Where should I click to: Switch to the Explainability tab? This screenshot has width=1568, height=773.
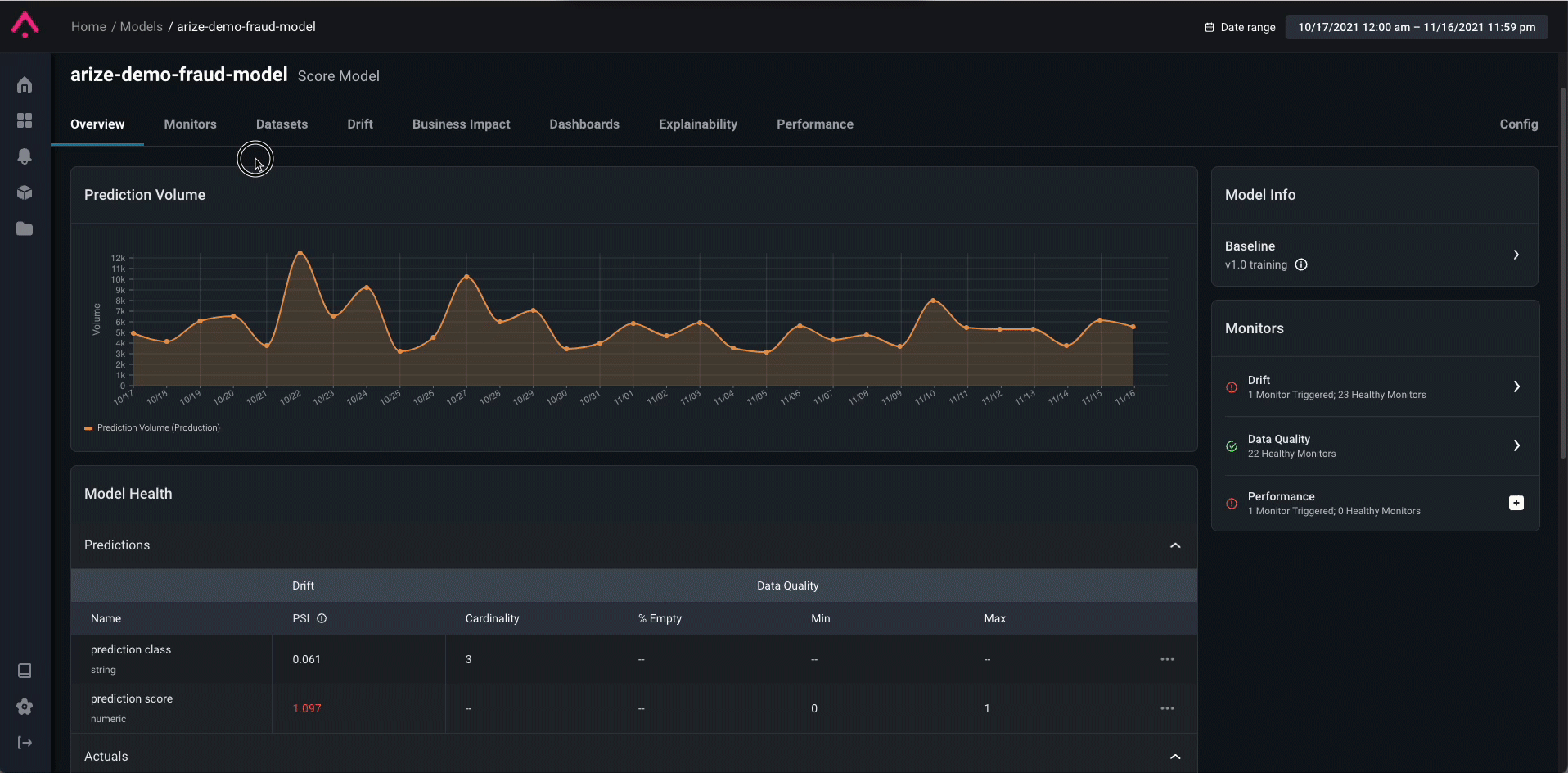[697, 124]
